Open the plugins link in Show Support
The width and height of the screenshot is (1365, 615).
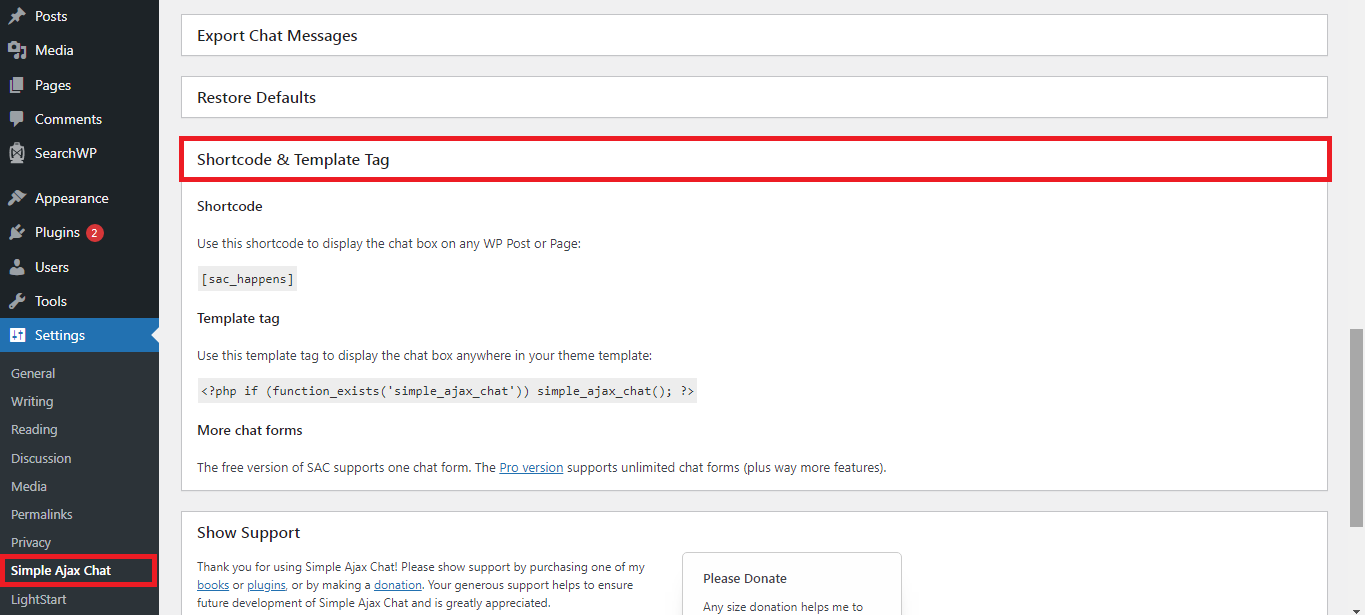[x=266, y=585]
